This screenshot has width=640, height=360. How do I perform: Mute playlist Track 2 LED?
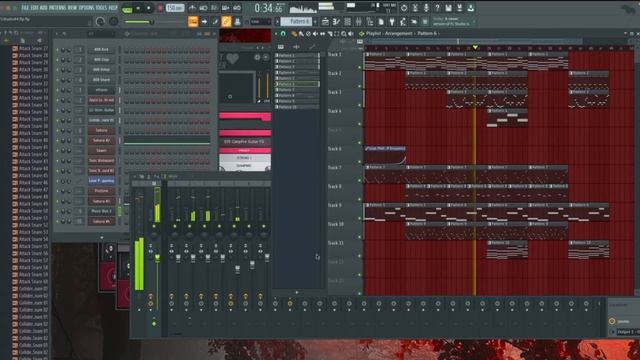pos(360,86)
